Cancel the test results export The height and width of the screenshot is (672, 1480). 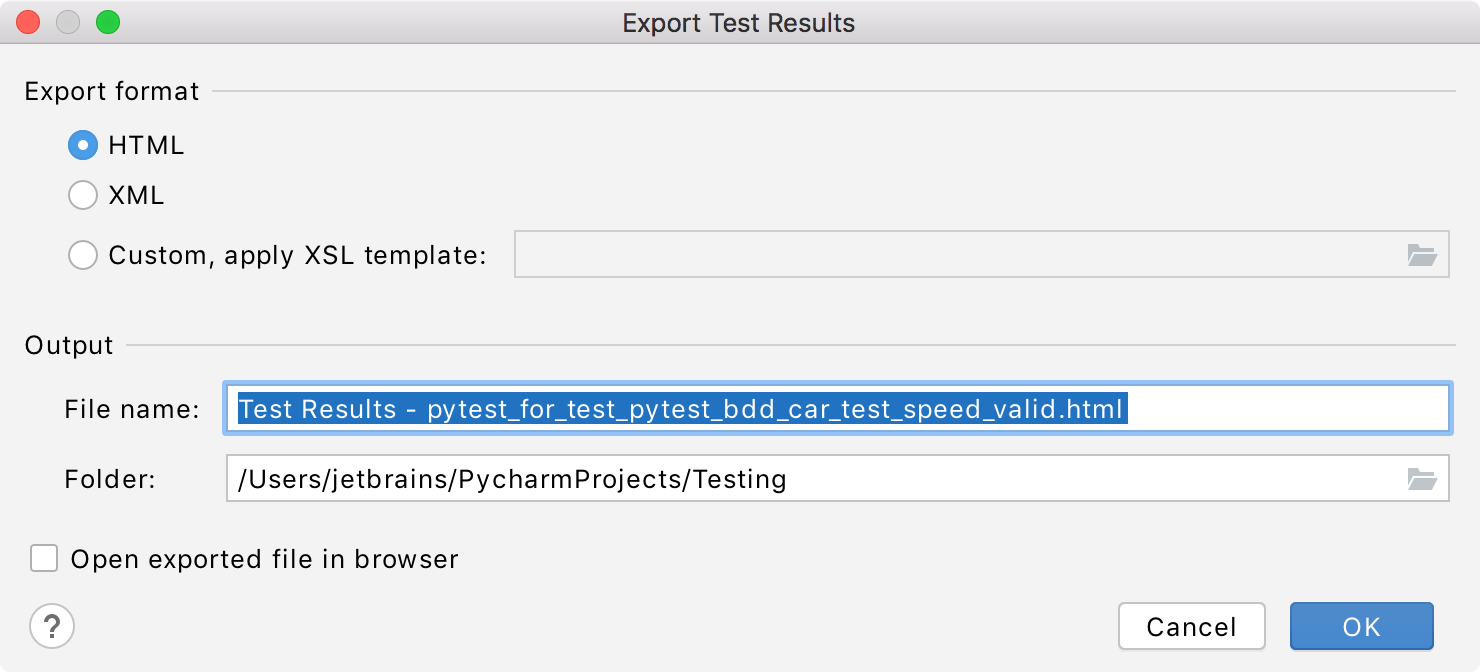coord(1191,626)
